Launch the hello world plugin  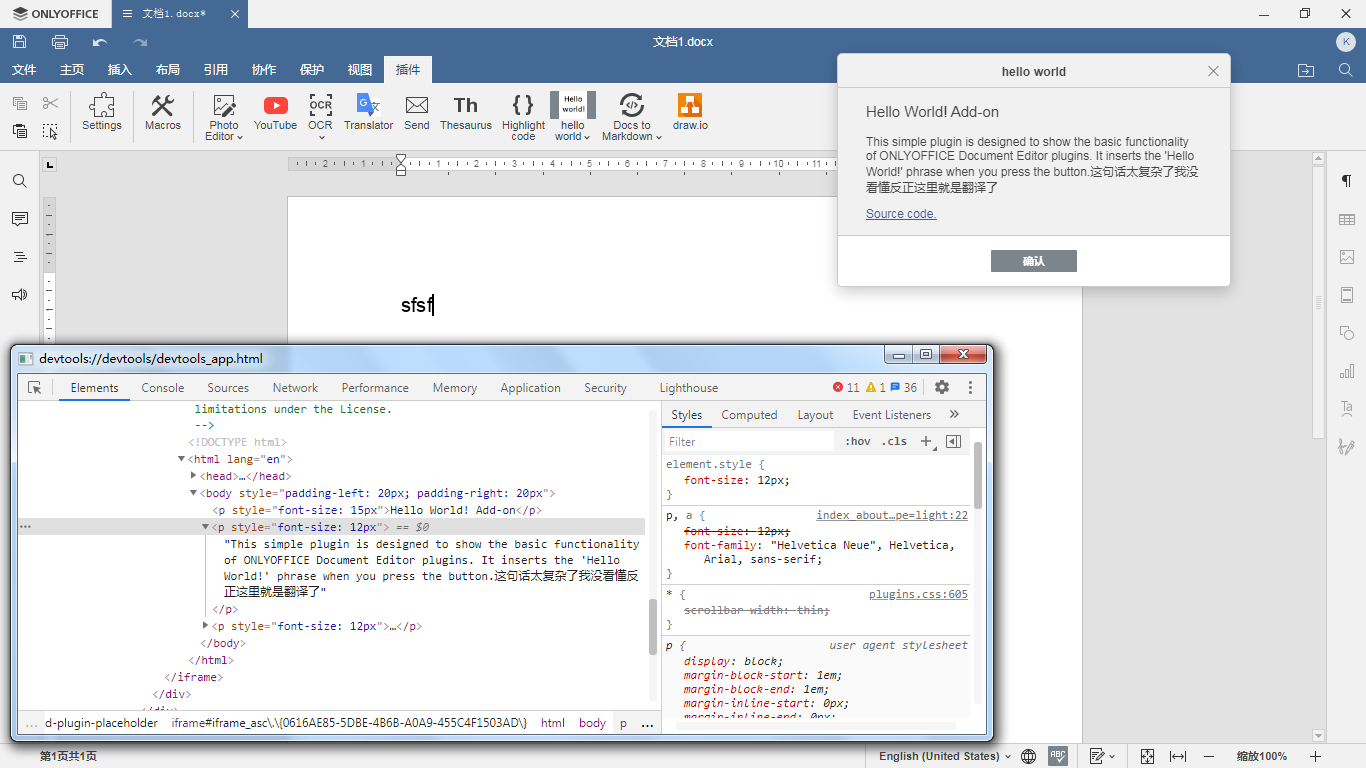[573, 117]
